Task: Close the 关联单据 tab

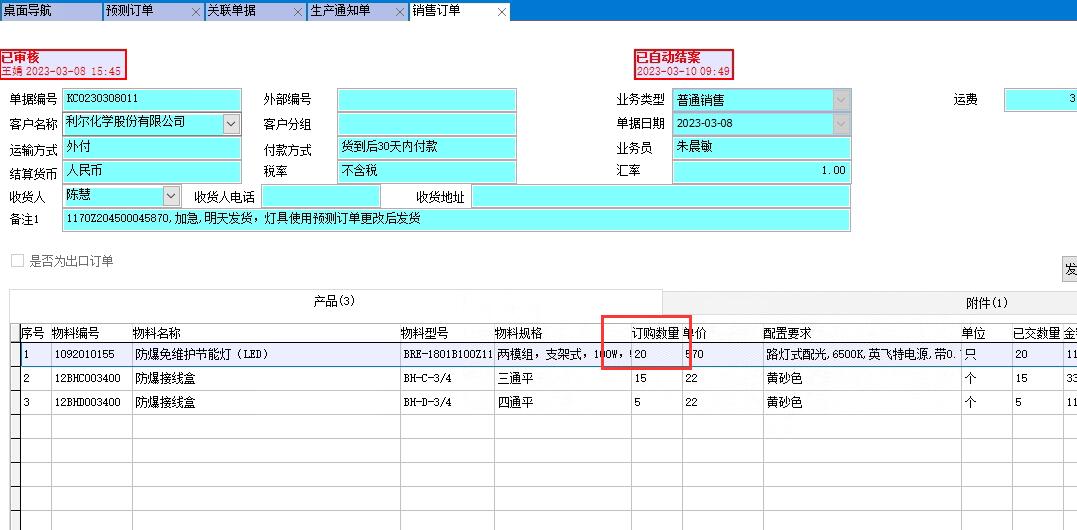Action: pos(298,12)
